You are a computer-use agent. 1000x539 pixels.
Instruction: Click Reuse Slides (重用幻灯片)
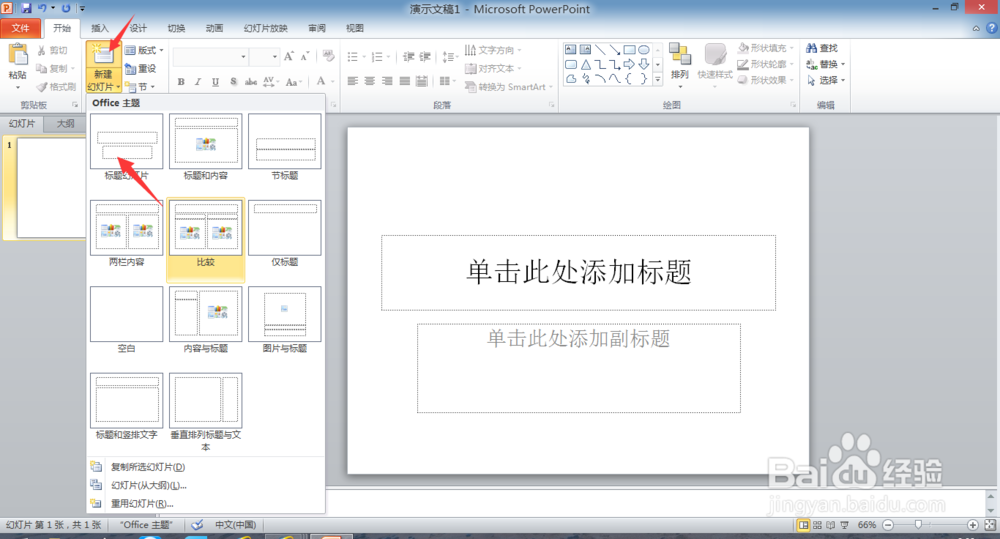206,503
